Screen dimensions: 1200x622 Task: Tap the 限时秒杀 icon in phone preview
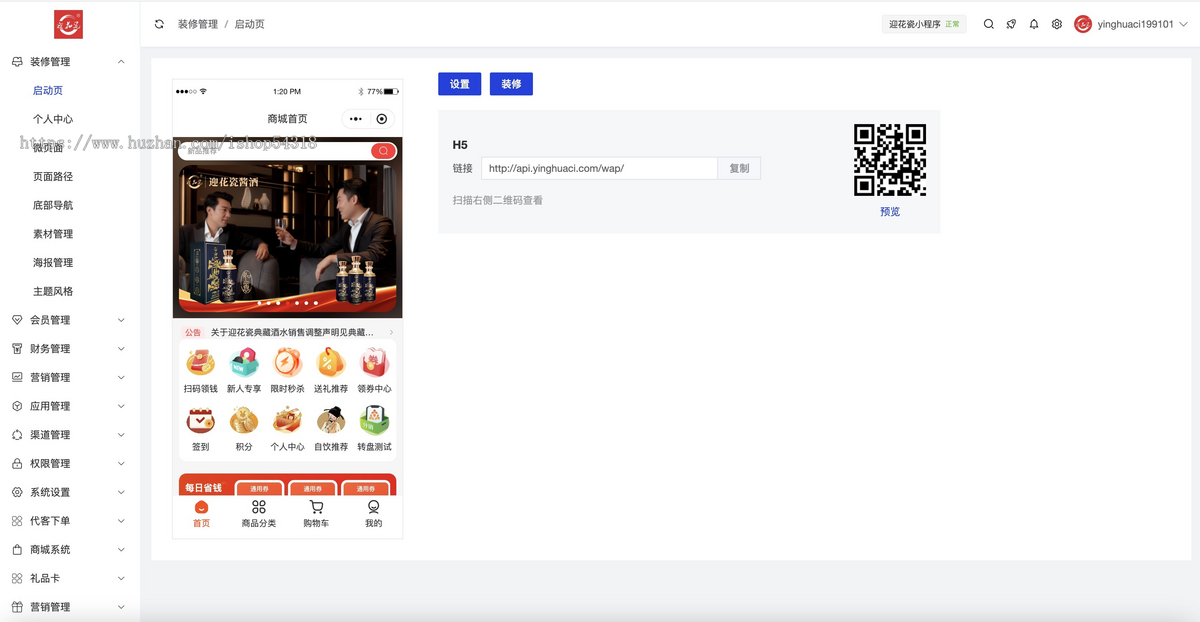(288, 363)
